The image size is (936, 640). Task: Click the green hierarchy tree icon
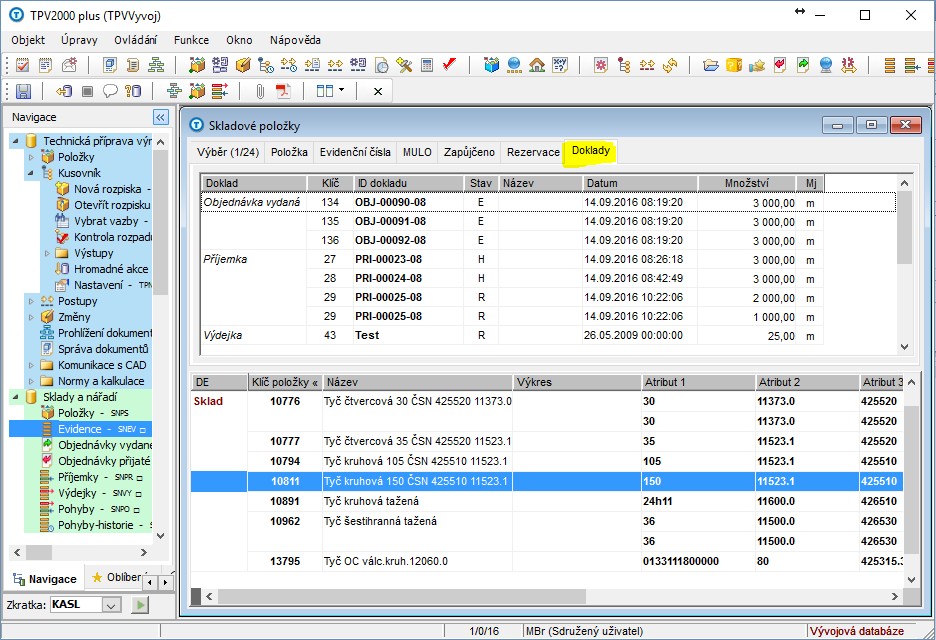pyautogui.click(x=156, y=65)
